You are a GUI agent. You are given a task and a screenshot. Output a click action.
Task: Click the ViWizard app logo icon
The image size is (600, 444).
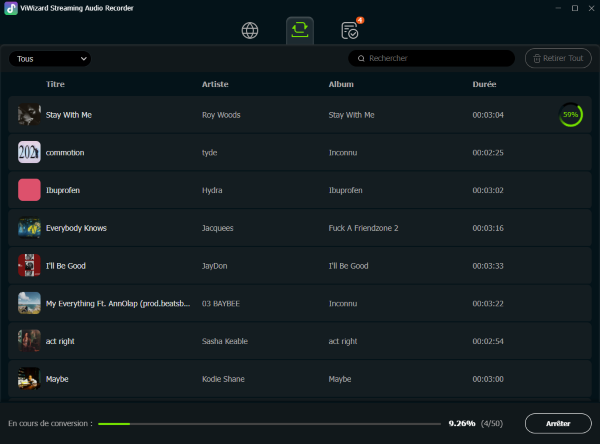coord(10,8)
